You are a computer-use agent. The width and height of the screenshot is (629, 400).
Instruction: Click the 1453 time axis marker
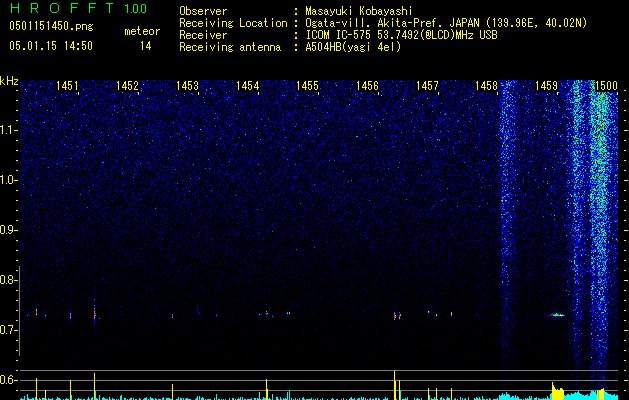(x=187, y=85)
